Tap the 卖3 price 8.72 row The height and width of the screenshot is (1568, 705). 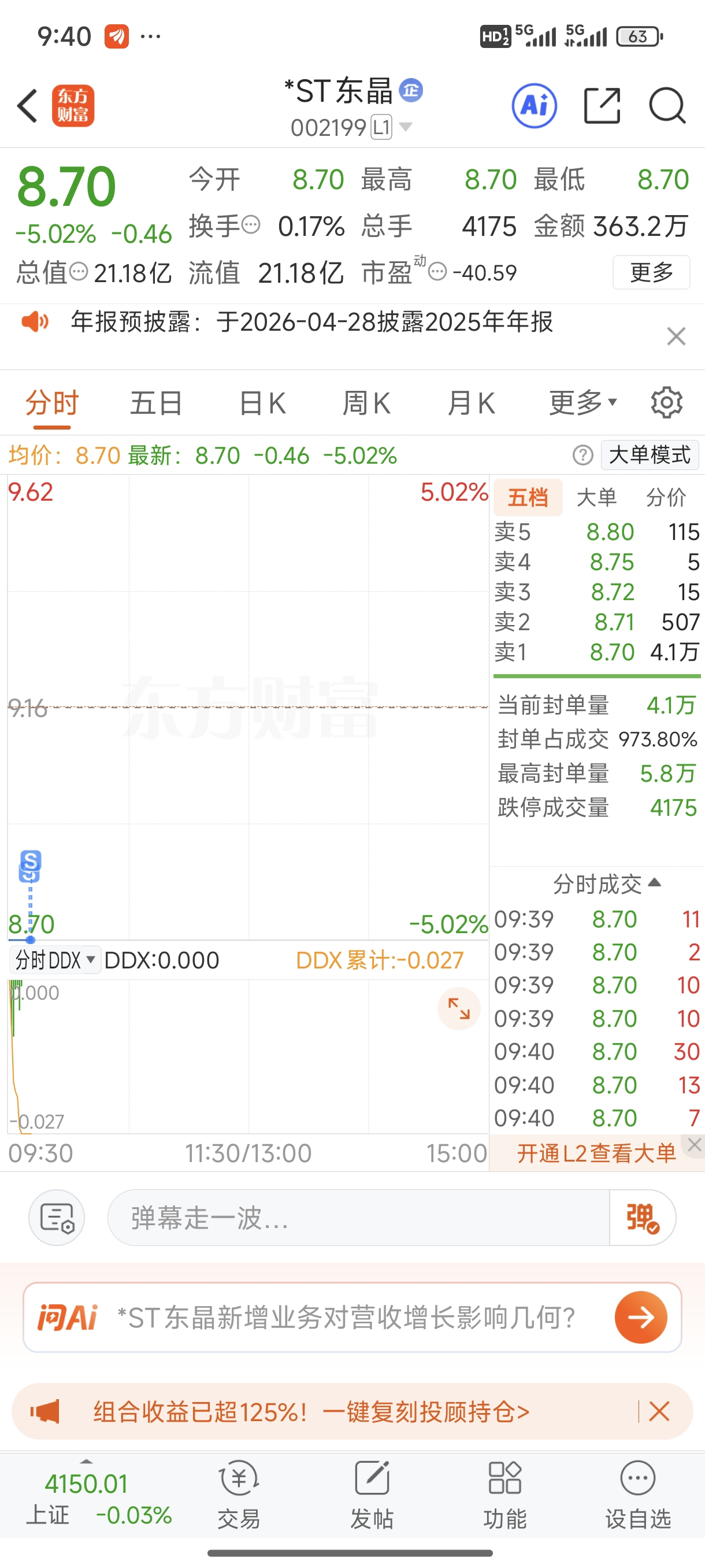click(597, 591)
